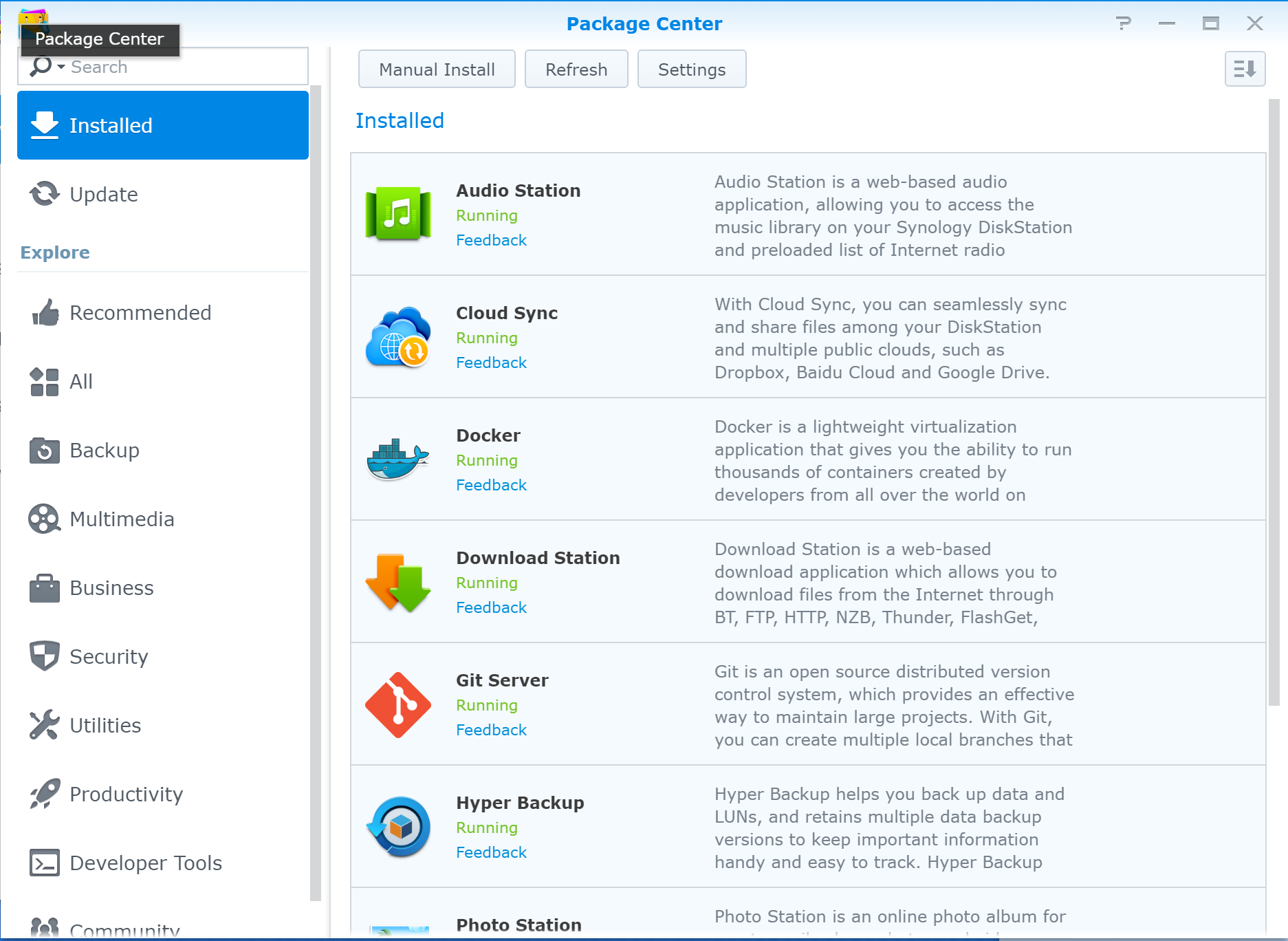Click Running status under Git Server
The width and height of the screenshot is (1288, 941).
(487, 705)
